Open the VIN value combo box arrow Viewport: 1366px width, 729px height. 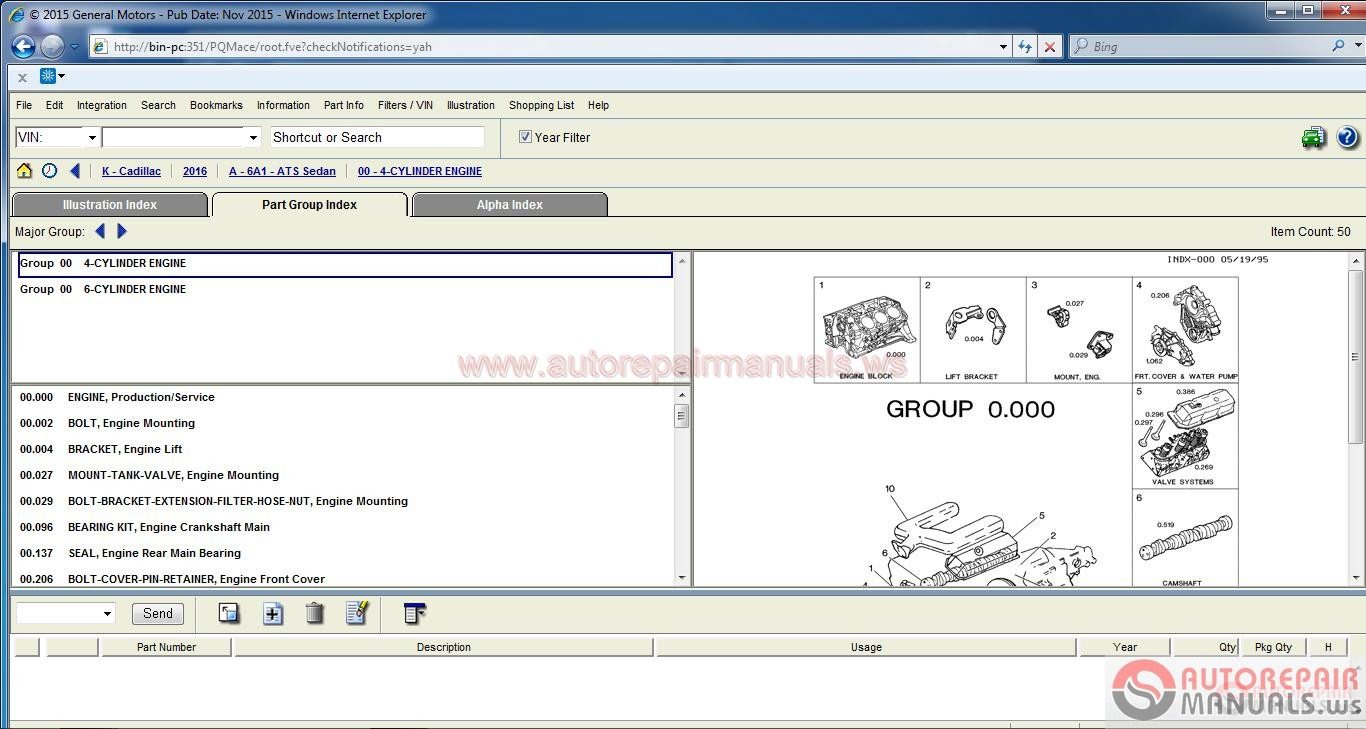[x=253, y=138]
